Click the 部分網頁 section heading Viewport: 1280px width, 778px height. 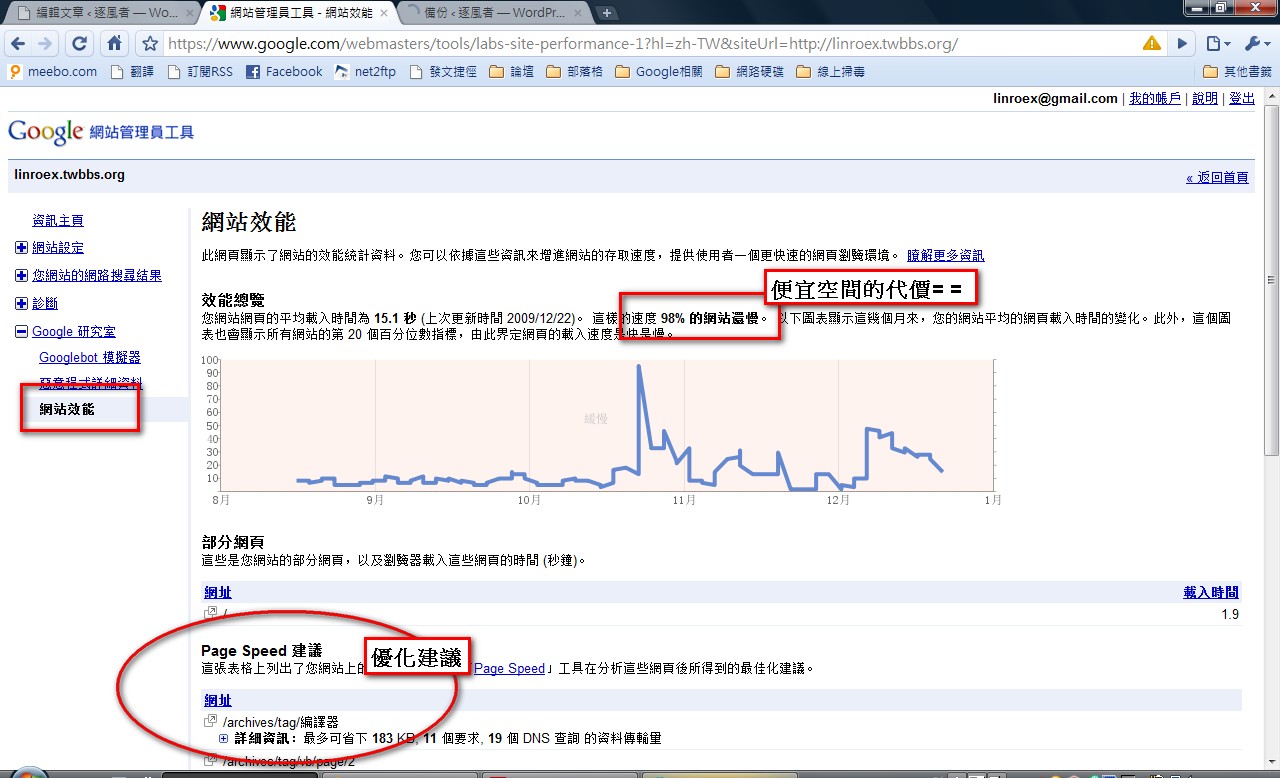233,542
